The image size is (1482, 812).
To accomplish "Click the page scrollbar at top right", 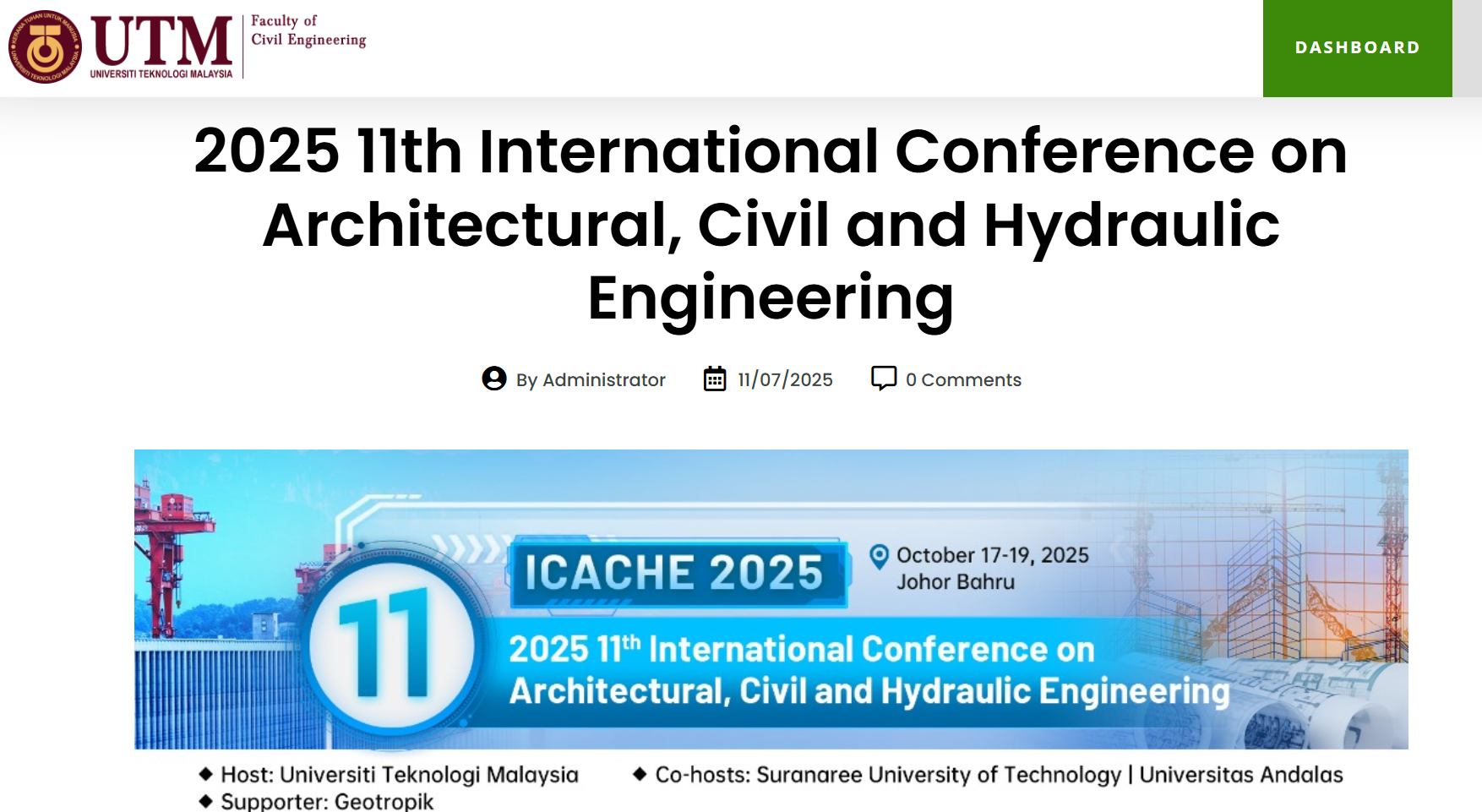I will coord(1467,48).
